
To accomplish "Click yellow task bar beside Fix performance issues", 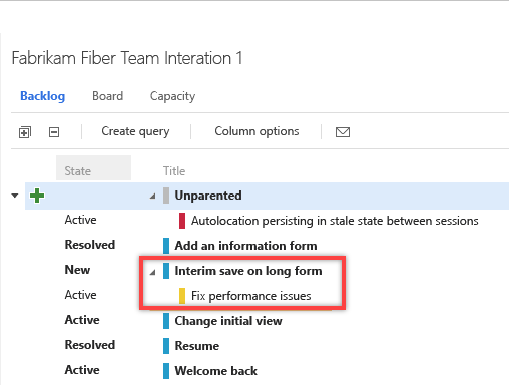I will 182,296.
